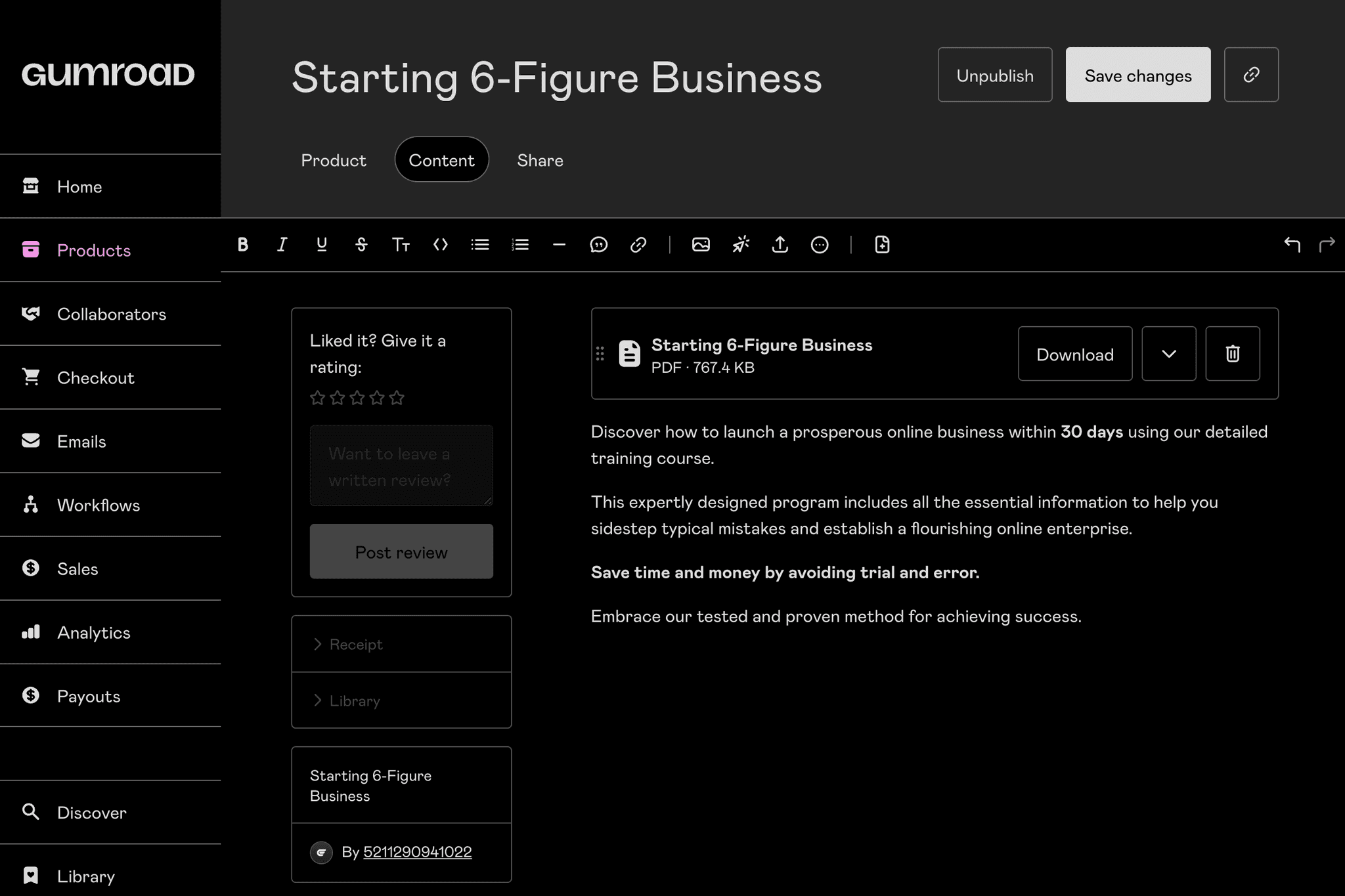The image size is (1345, 896).
Task: Give the product a five-star rating
Action: pyautogui.click(x=397, y=397)
